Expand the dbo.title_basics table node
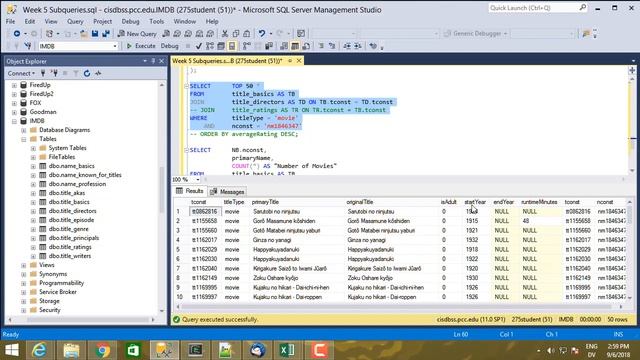 click(33, 202)
